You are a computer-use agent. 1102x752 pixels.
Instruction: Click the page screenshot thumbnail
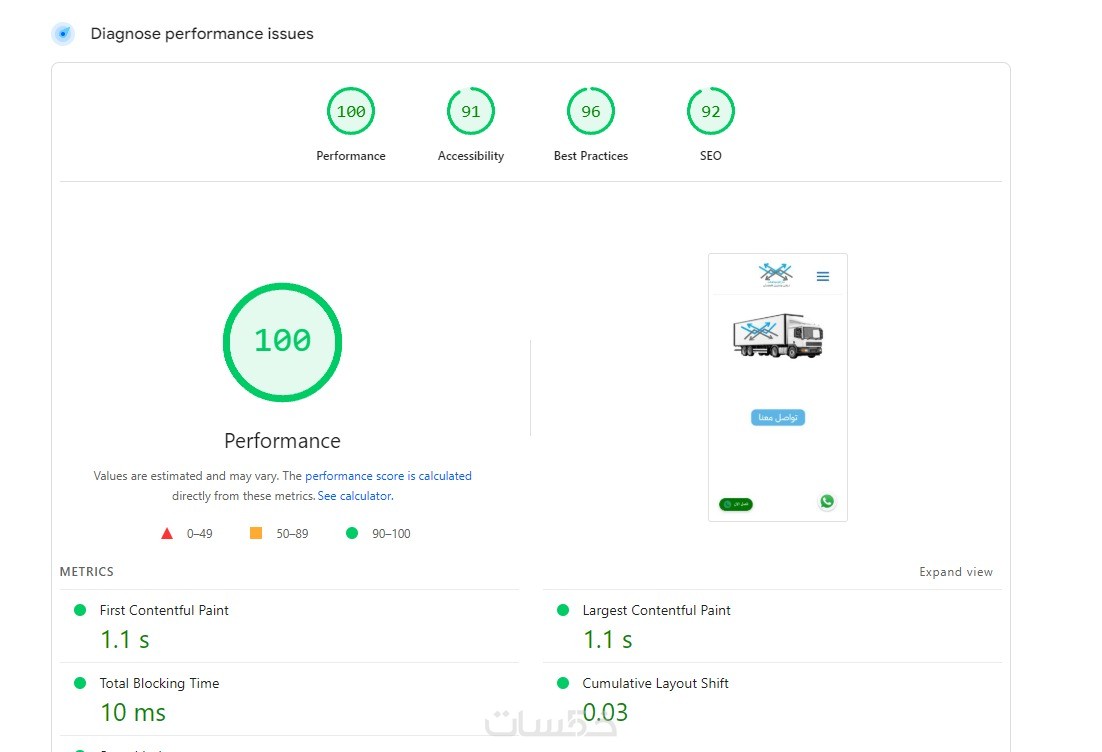click(x=778, y=387)
